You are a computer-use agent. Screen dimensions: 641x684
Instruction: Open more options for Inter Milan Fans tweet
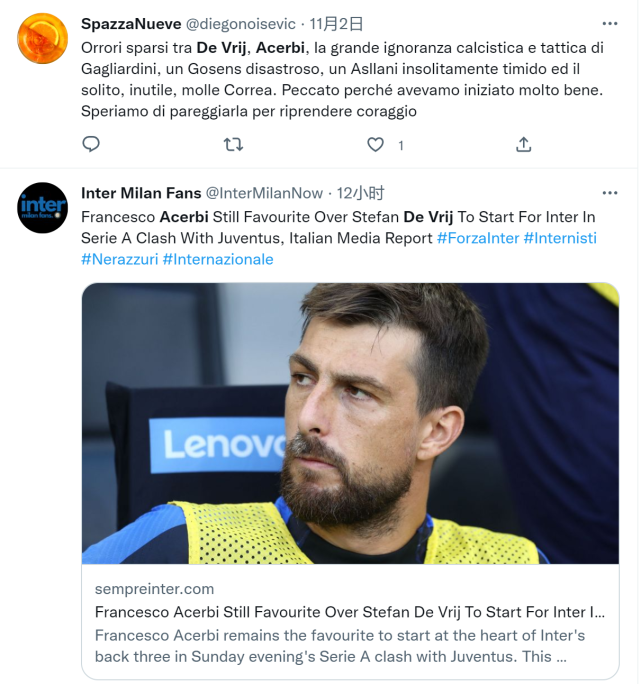(x=610, y=193)
